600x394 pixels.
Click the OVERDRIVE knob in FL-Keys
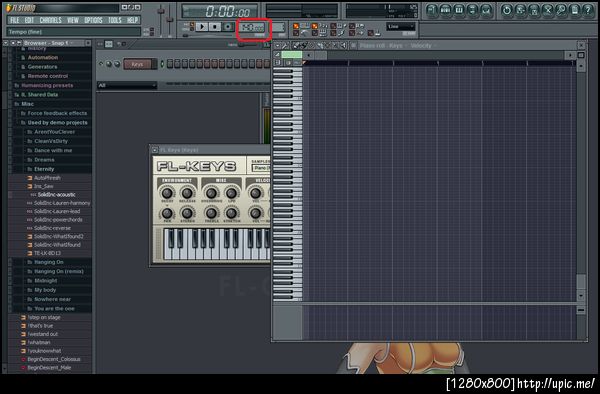tap(211, 193)
